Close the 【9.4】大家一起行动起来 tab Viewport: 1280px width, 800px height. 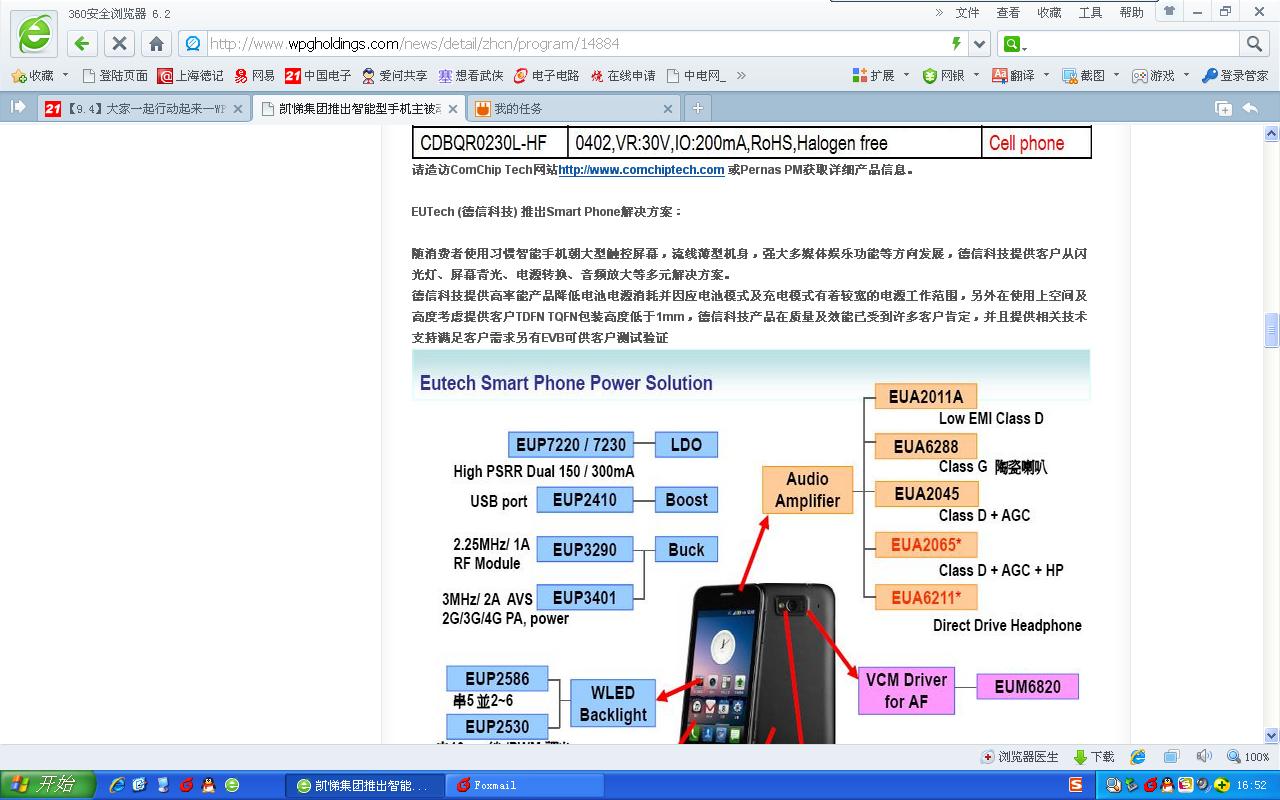tap(238, 109)
